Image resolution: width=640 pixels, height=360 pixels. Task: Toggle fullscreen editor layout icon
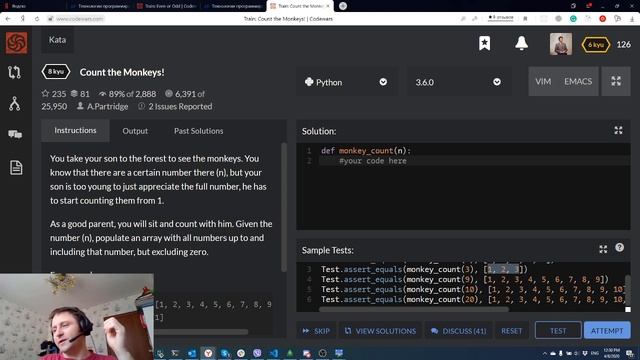click(x=616, y=81)
